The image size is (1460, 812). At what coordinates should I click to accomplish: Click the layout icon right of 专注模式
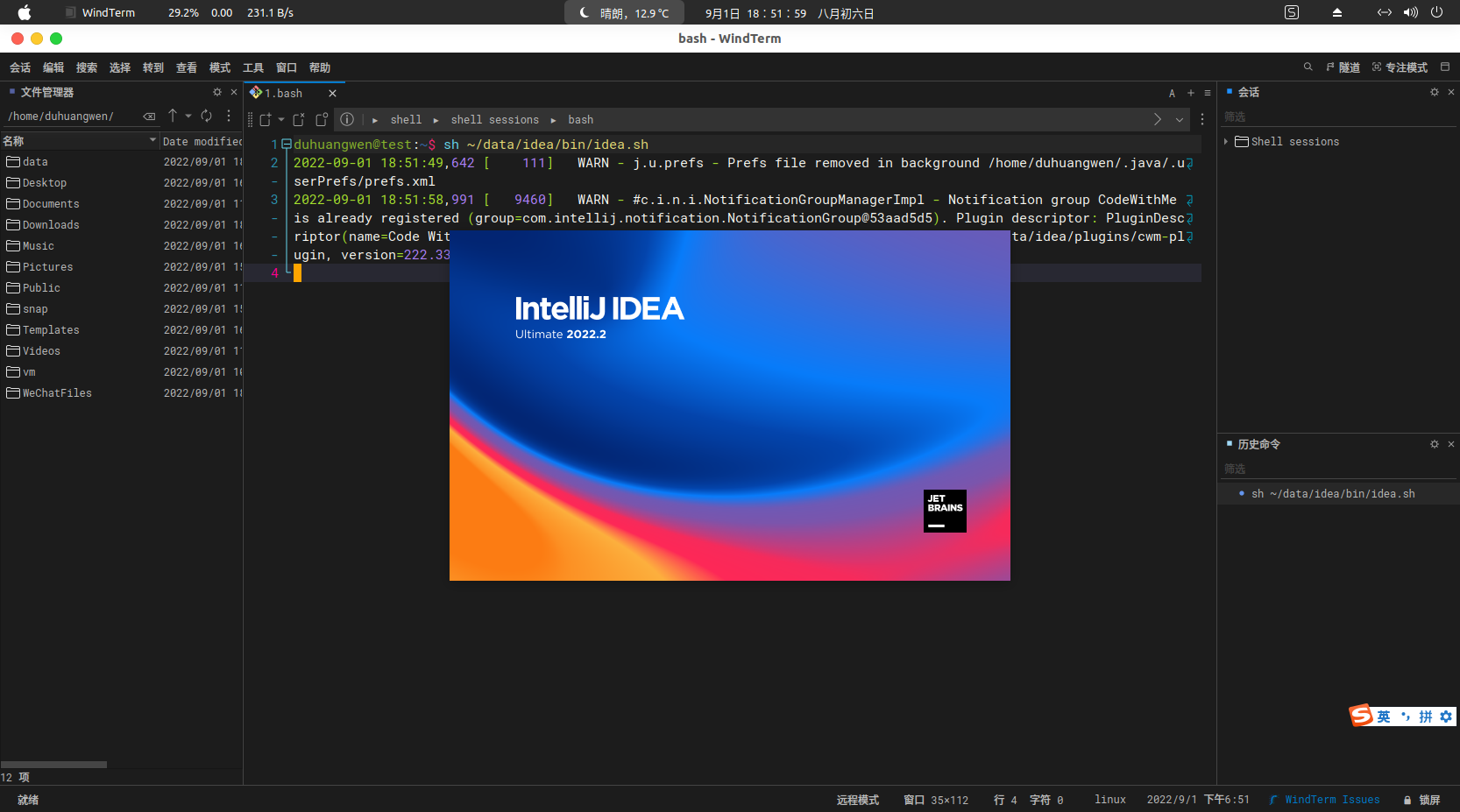pos(1445,67)
